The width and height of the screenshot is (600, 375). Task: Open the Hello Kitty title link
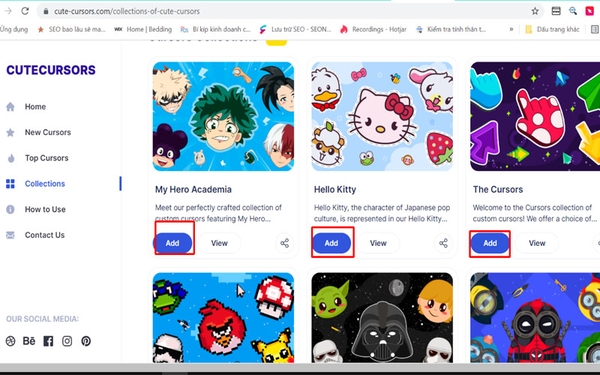click(335, 189)
